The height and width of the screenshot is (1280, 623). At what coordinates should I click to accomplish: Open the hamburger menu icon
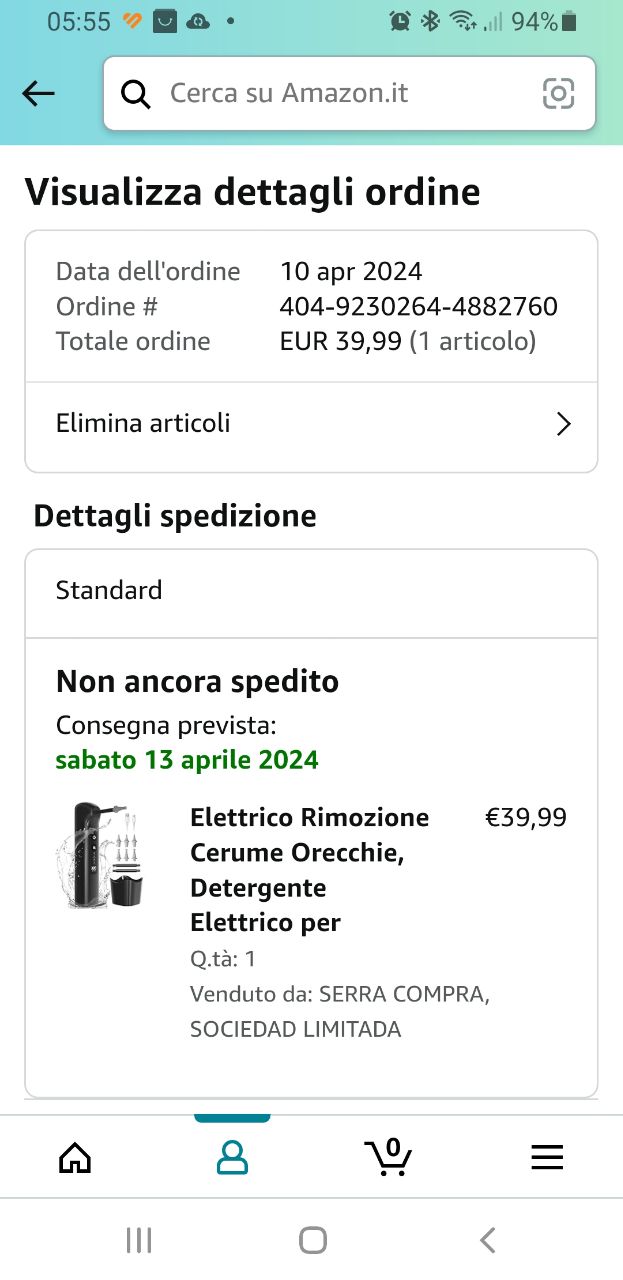(547, 1157)
